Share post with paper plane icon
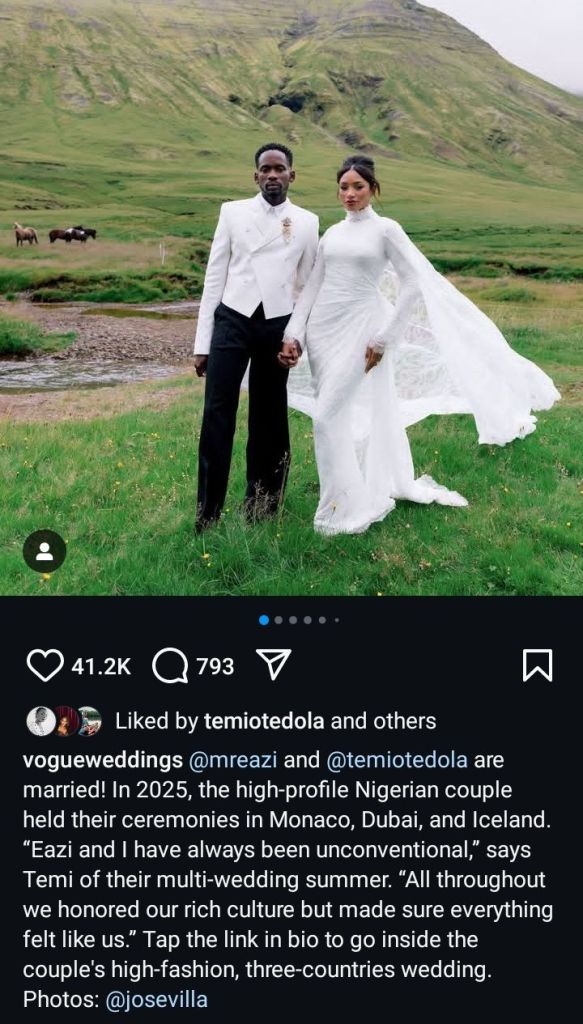Image resolution: width=583 pixels, height=1024 pixels. (x=273, y=665)
